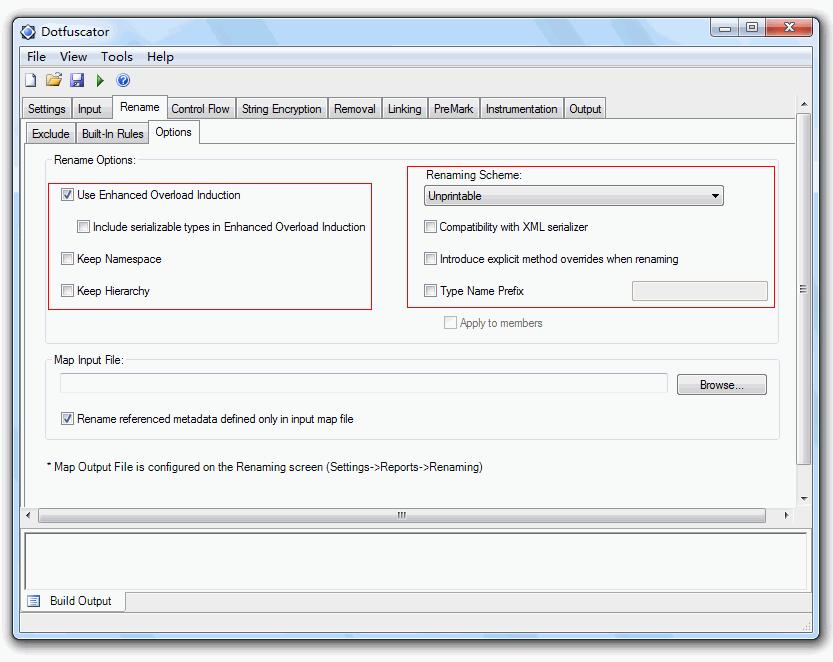Viewport: 833px width, 662px height.
Task: Expand the Renaming Scheme dropdown
Action: tap(574, 196)
